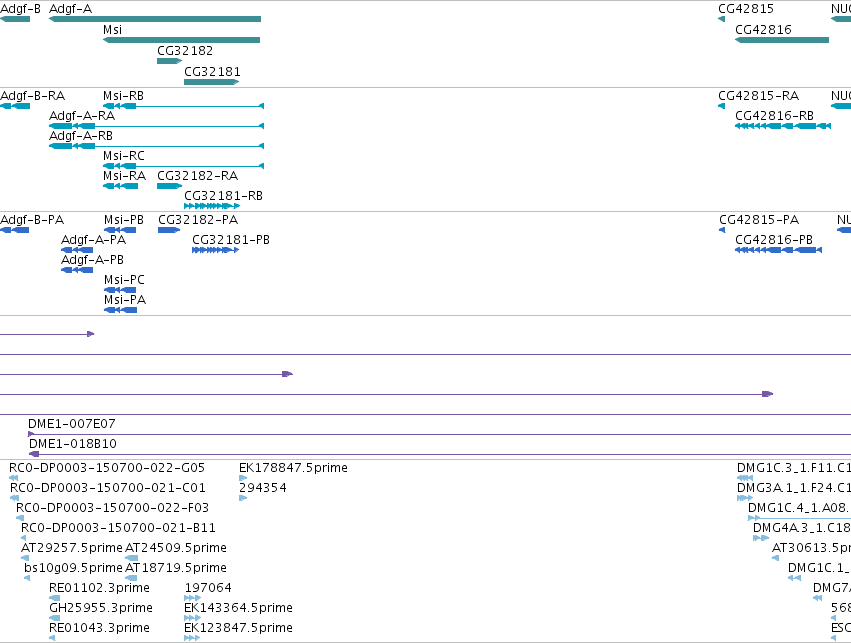Open the CG32182-PA protein label
Image resolution: width=851 pixels, height=643 pixels.
(x=198, y=220)
